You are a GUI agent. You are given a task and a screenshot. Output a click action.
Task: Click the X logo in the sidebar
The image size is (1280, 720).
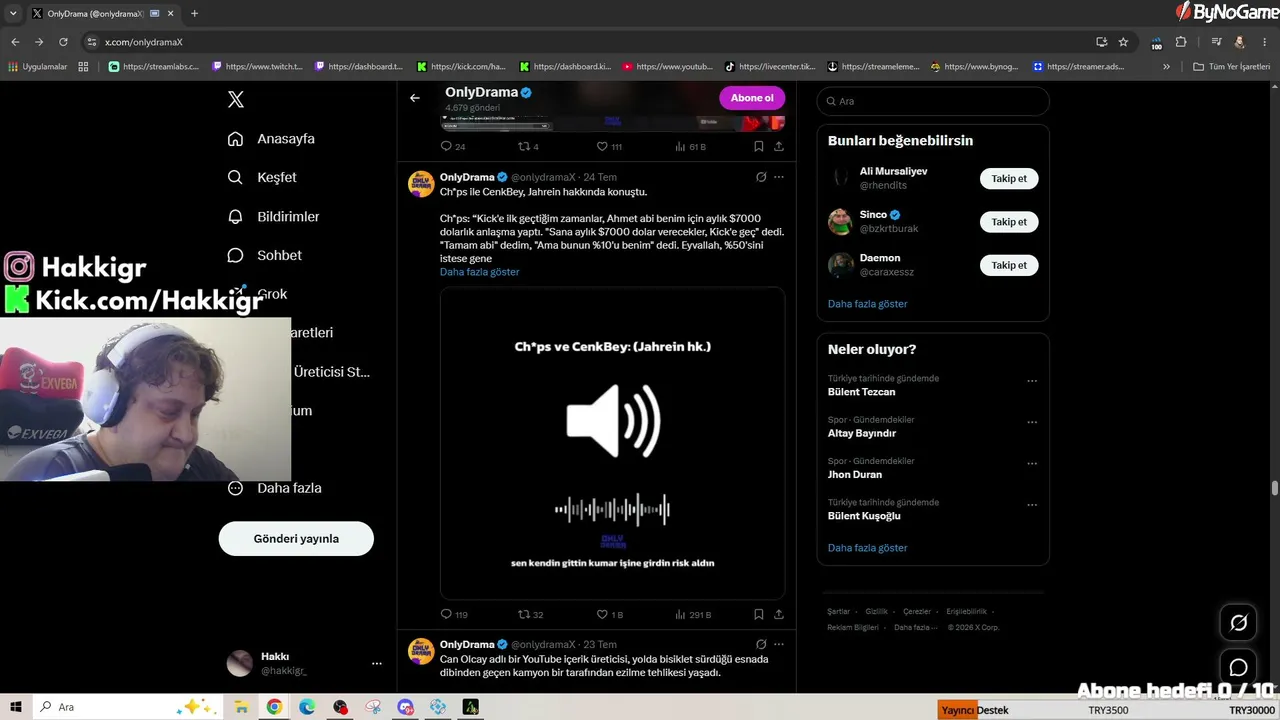[x=236, y=99]
